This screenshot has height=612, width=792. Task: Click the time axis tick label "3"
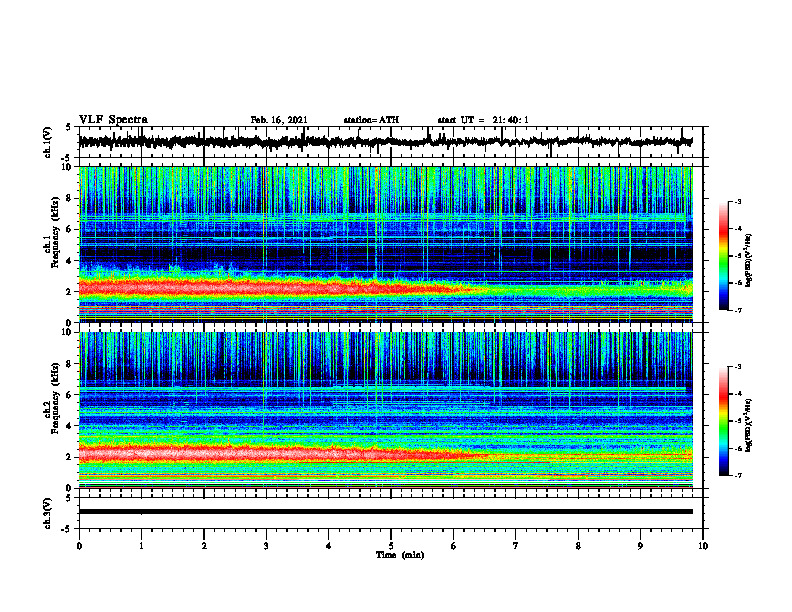(266, 546)
